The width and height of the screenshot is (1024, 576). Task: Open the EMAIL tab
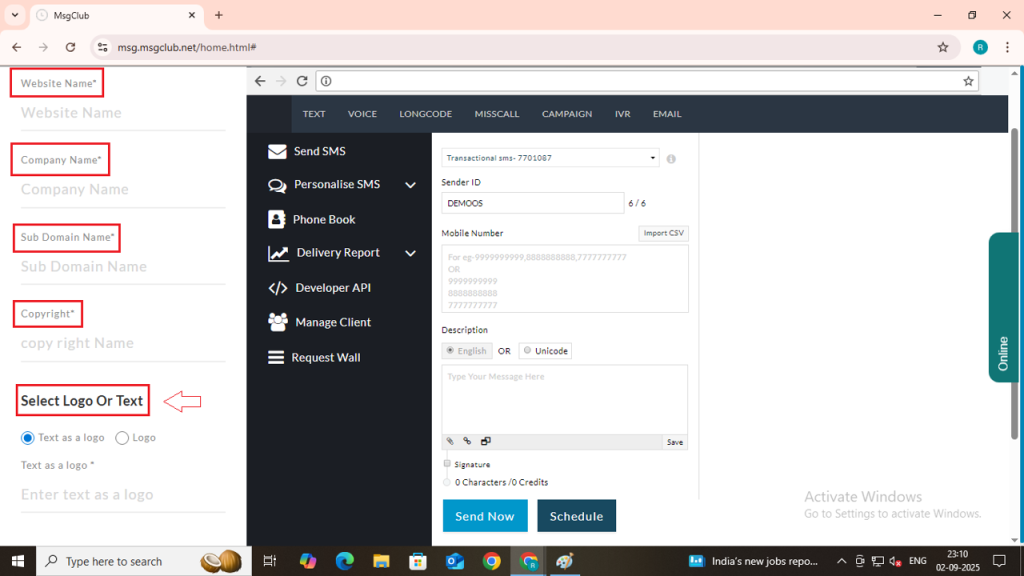pyautogui.click(x=667, y=114)
